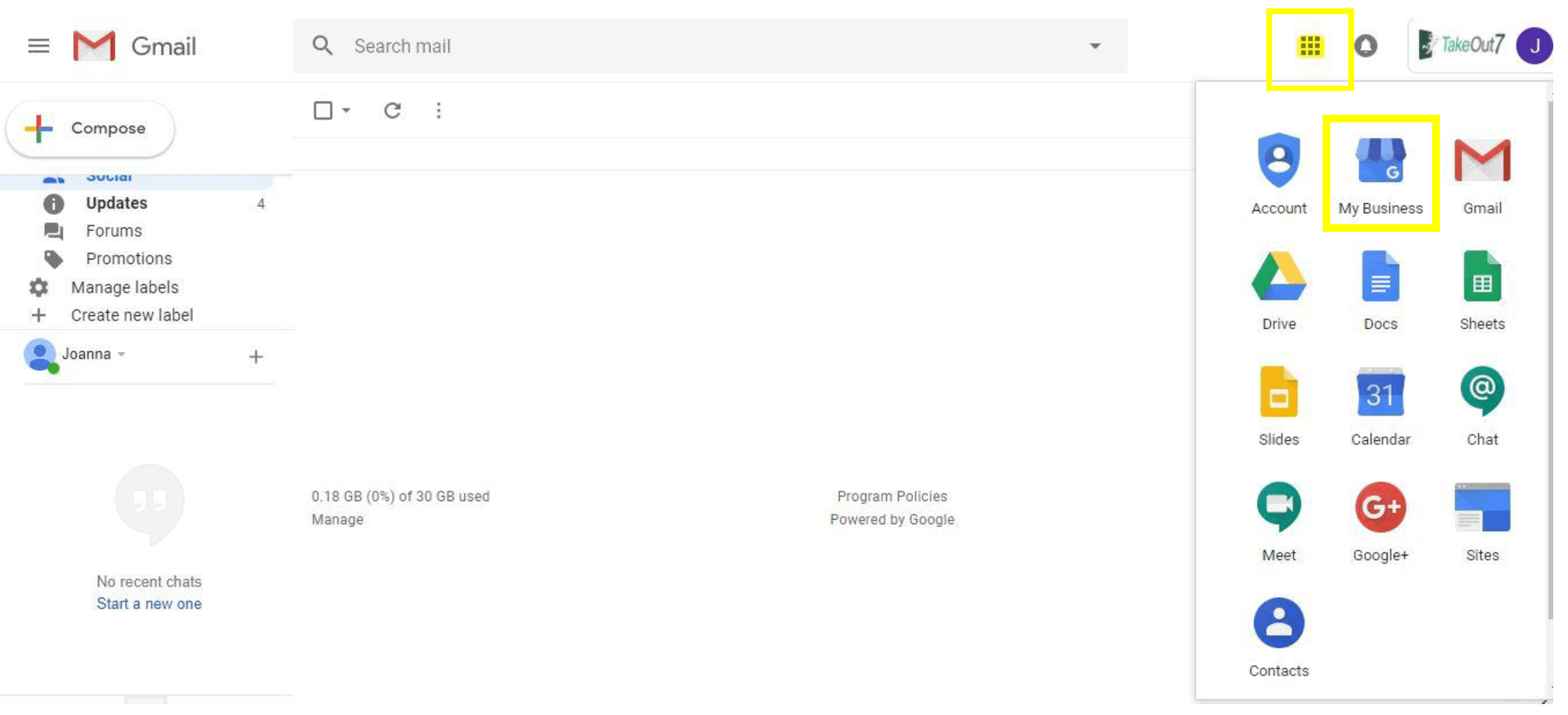This screenshot has height=715, width=1568.
Task: Refresh the mail list
Action: (393, 111)
